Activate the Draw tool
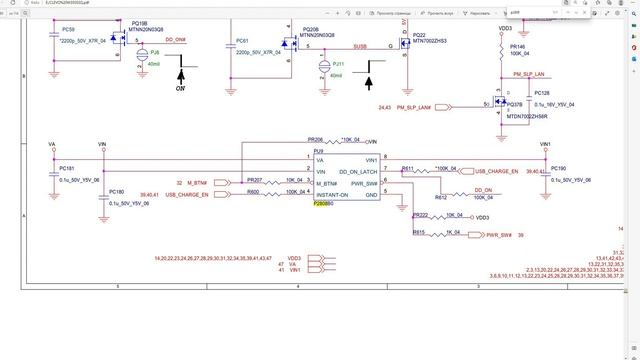Image resolution: width=640 pixels, height=360 pixels. 476,13
